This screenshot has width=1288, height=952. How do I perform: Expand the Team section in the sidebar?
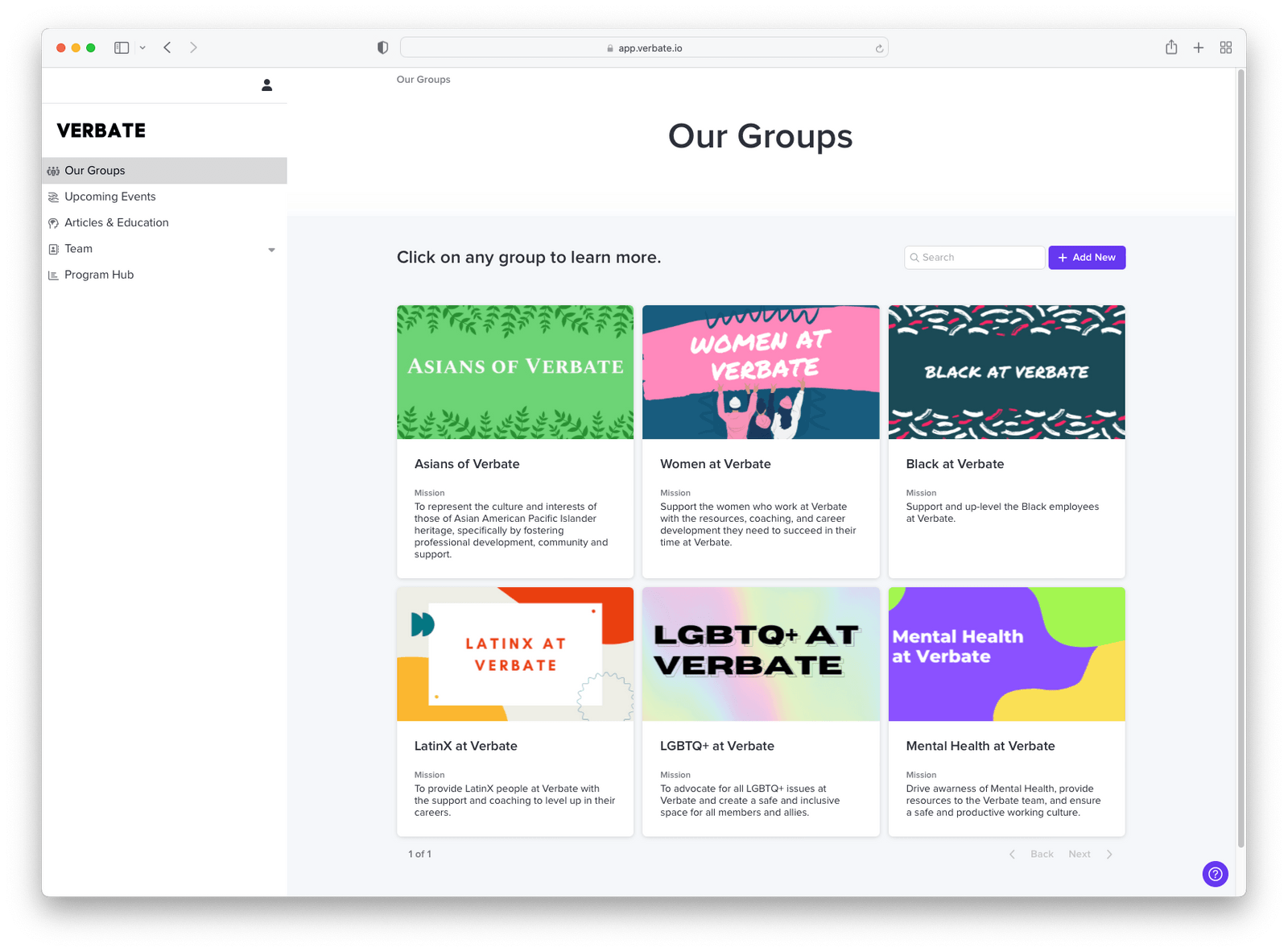tap(272, 250)
